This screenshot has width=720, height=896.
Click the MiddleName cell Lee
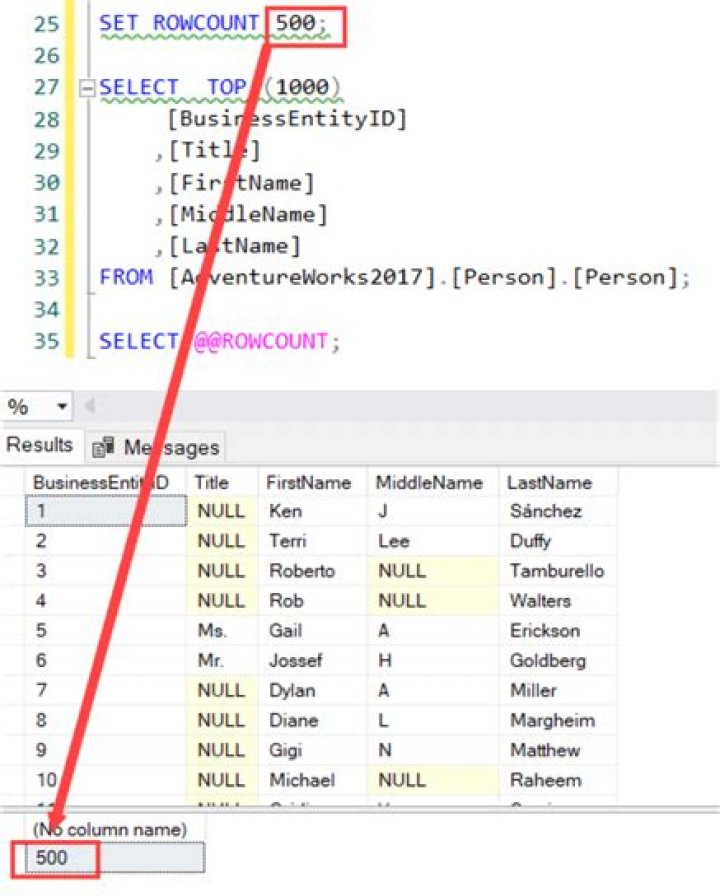pos(433,541)
